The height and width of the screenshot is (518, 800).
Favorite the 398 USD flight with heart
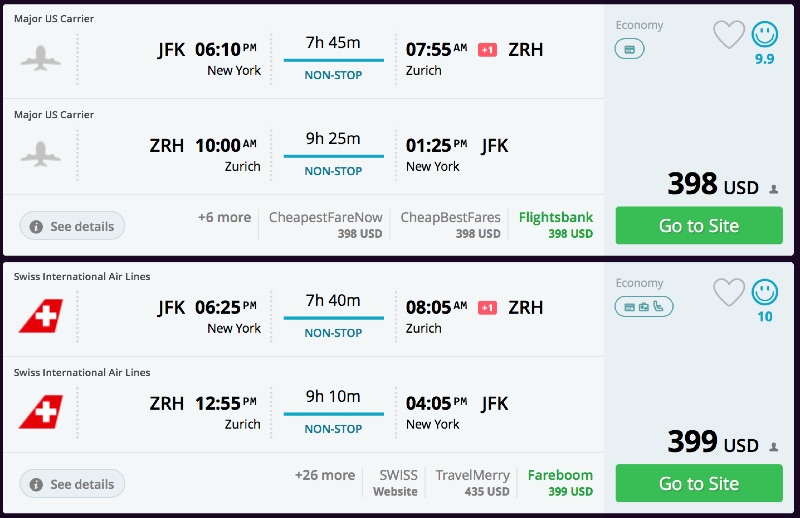[729, 35]
